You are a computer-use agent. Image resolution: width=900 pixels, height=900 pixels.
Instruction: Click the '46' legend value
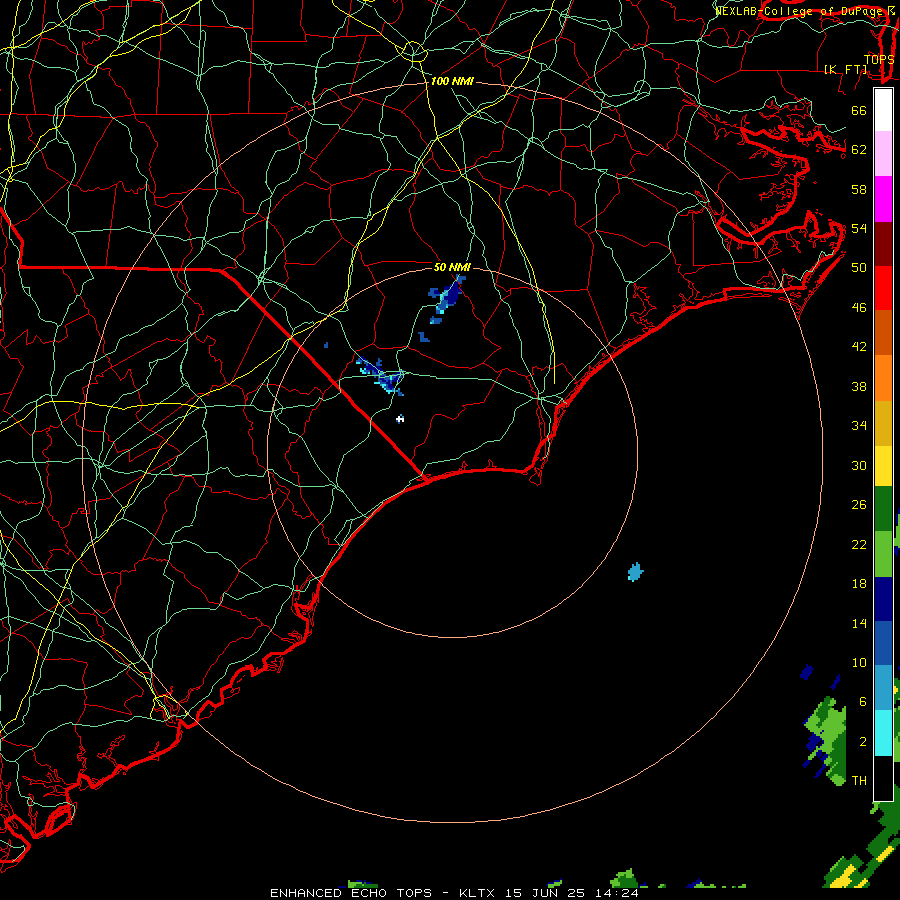859,308
